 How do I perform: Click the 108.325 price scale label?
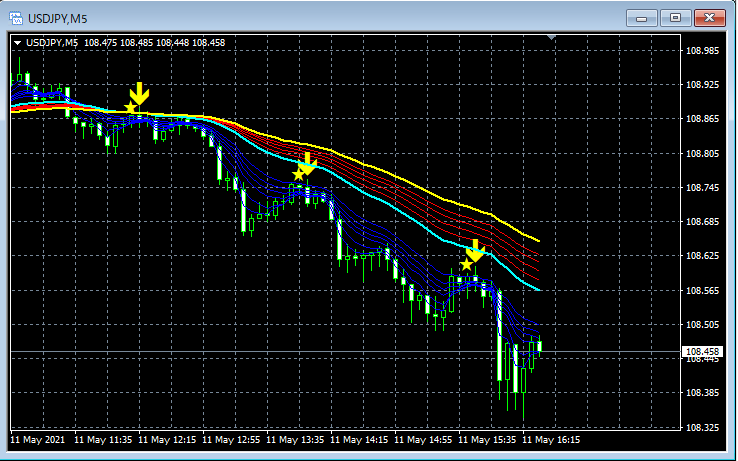click(x=702, y=427)
